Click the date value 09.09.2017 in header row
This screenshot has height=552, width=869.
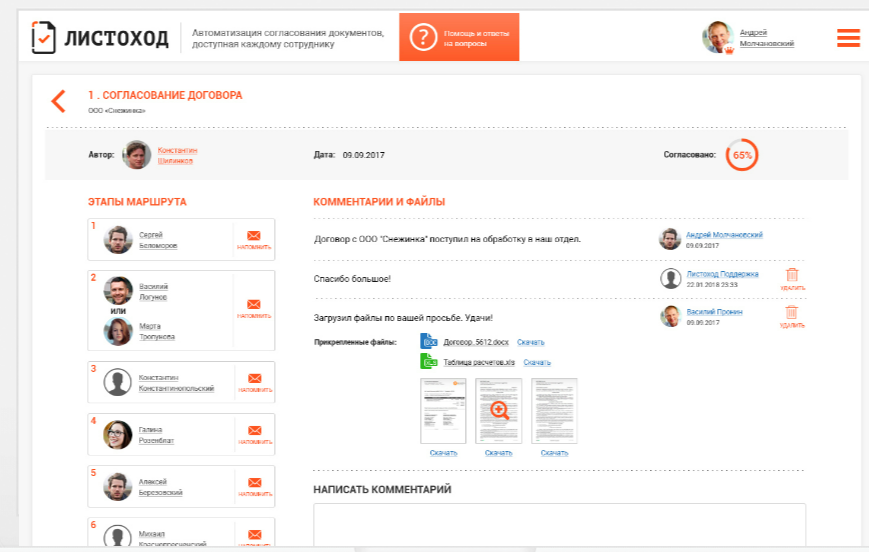pyautogui.click(x=364, y=155)
